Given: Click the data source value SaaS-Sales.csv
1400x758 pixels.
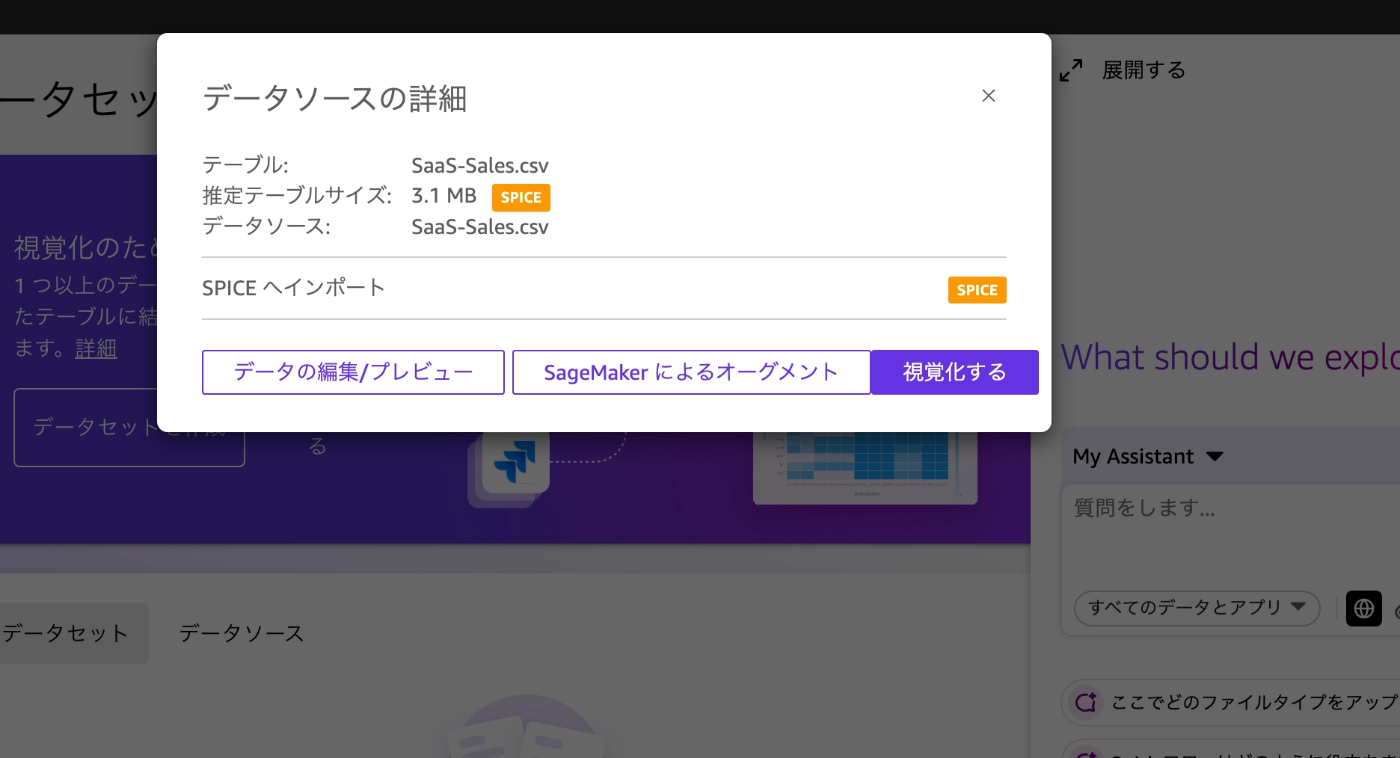Looking at the screenshot, I should [480, 227].
